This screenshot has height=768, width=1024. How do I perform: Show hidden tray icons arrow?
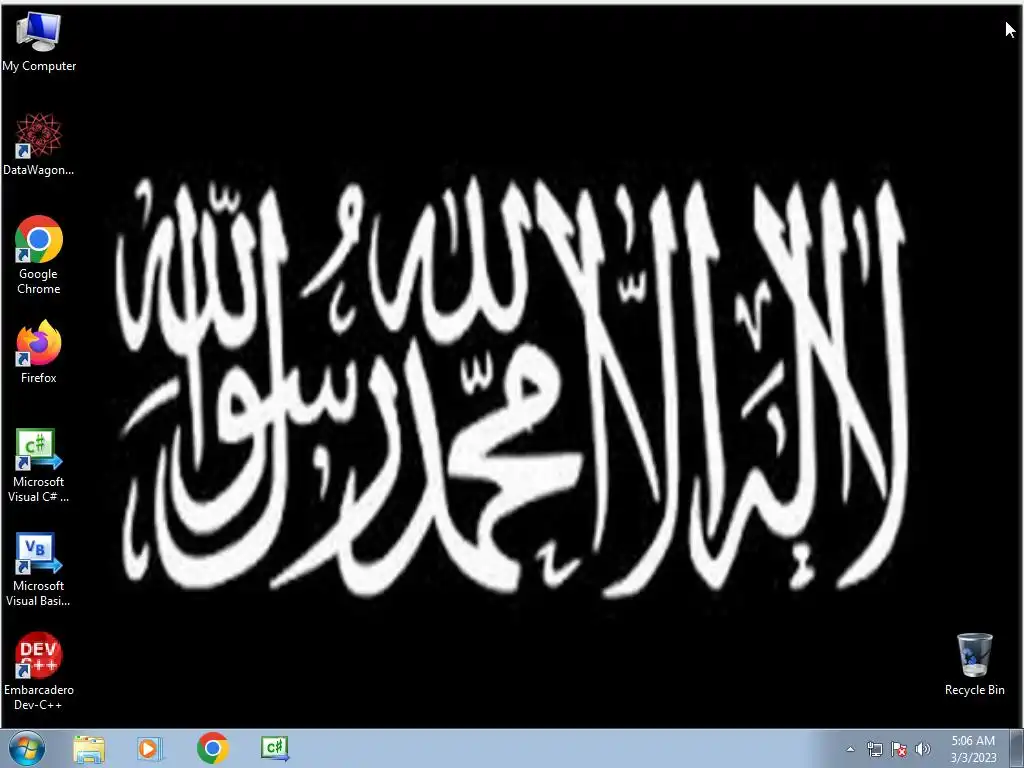[850, 749]
